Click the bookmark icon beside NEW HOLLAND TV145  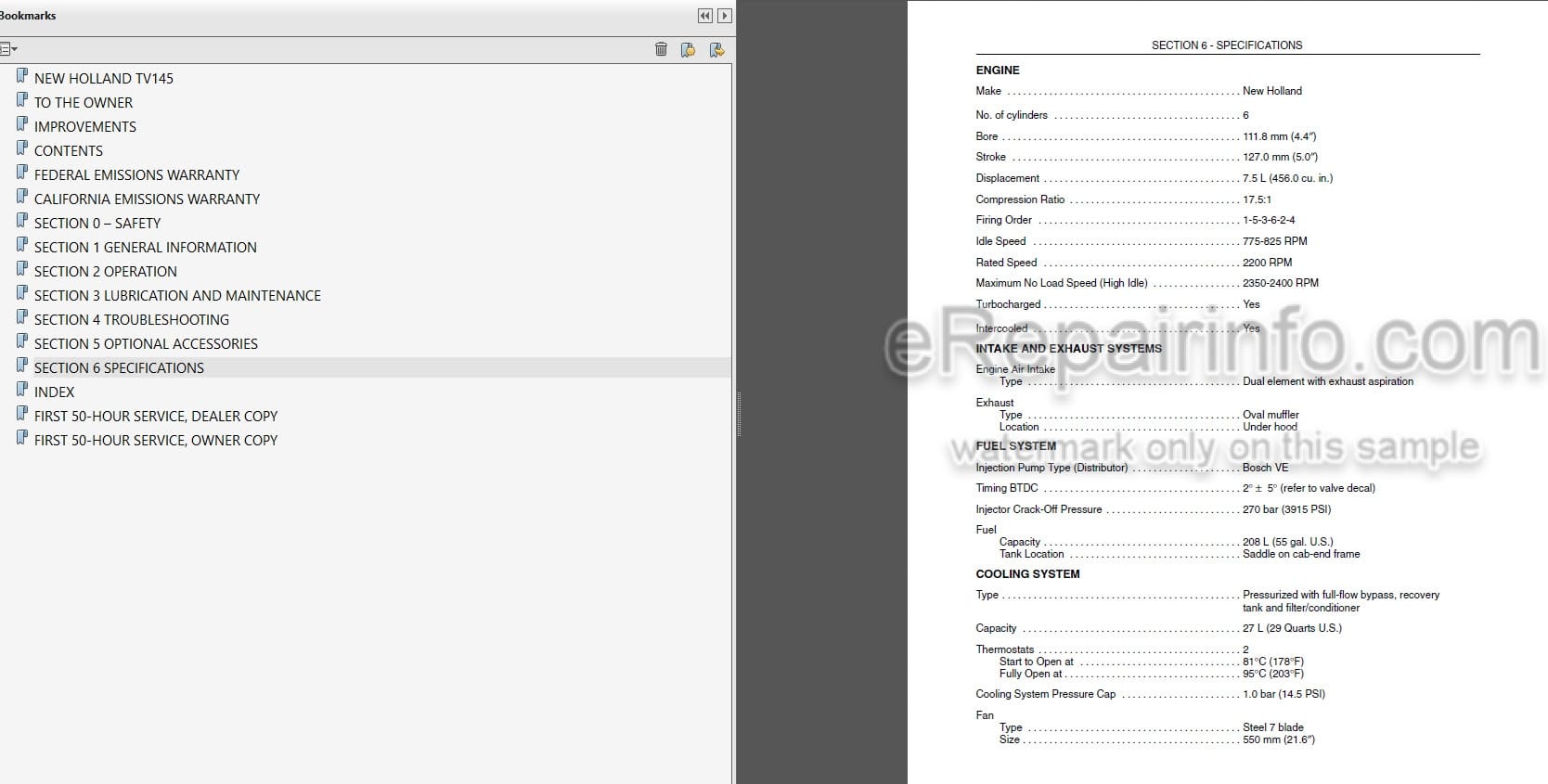(22, 76)
